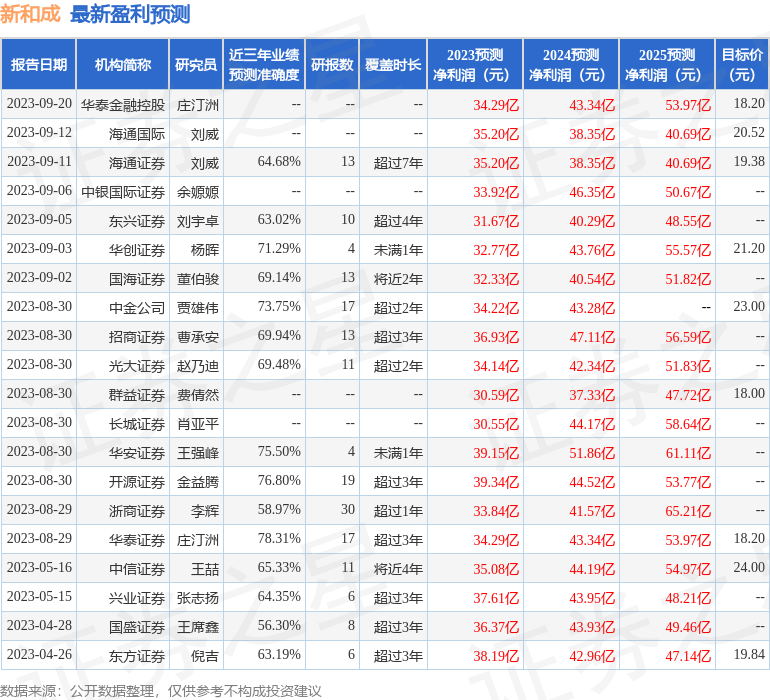This screenshot has width=770, height=700.
Task: Click target price 23.00
Action: pos(749,307)
